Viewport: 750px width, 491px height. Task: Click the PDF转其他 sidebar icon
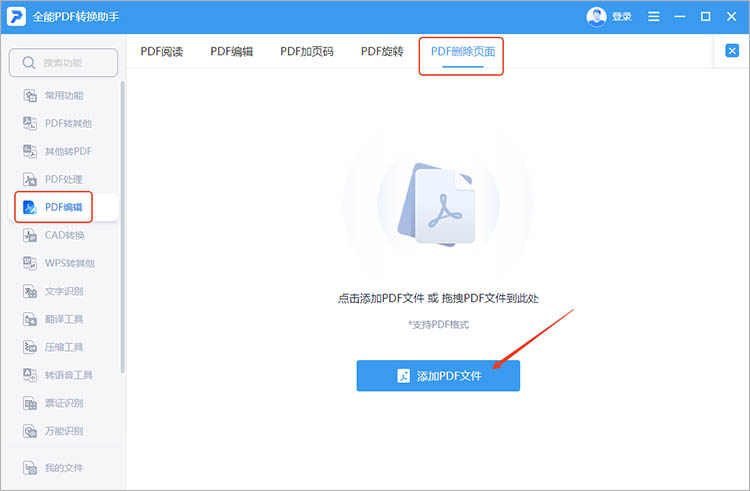(x=30, y=123)
